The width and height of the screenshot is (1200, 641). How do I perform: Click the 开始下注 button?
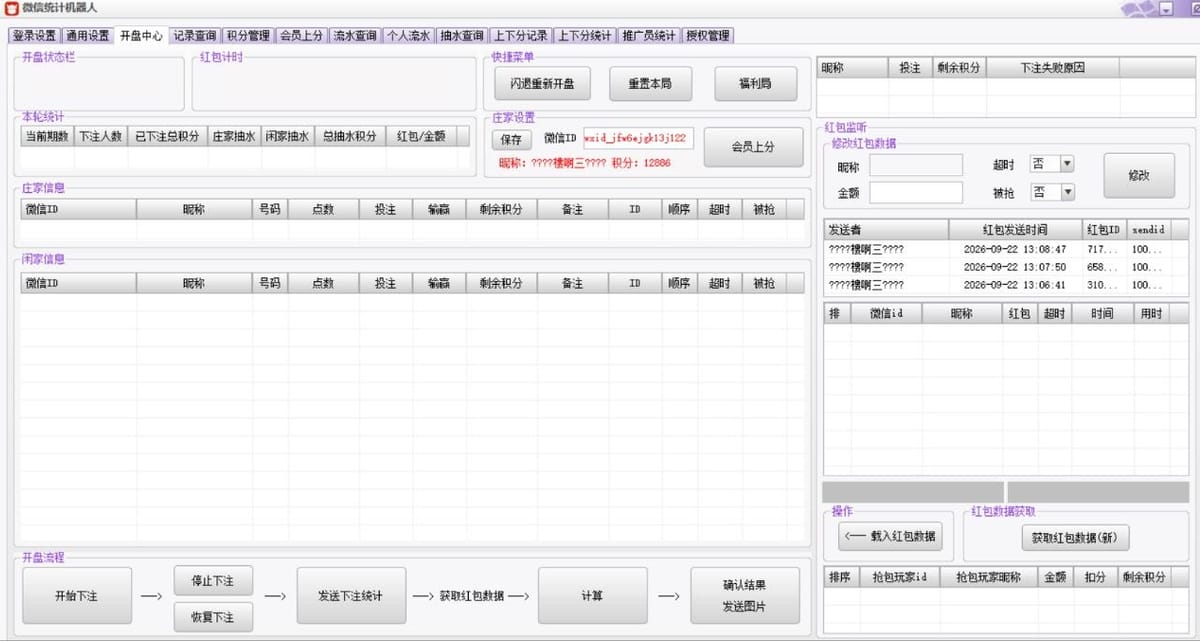point(77,595)
